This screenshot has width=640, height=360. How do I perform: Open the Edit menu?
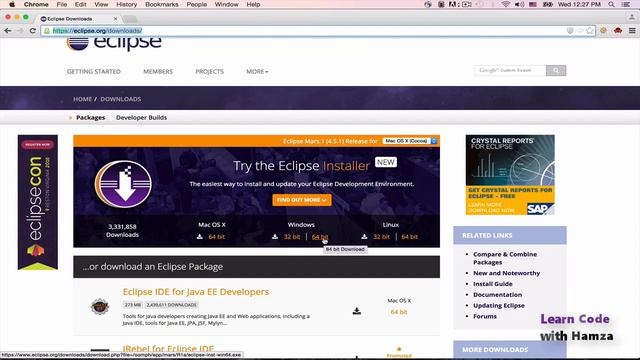pos(80,4)
